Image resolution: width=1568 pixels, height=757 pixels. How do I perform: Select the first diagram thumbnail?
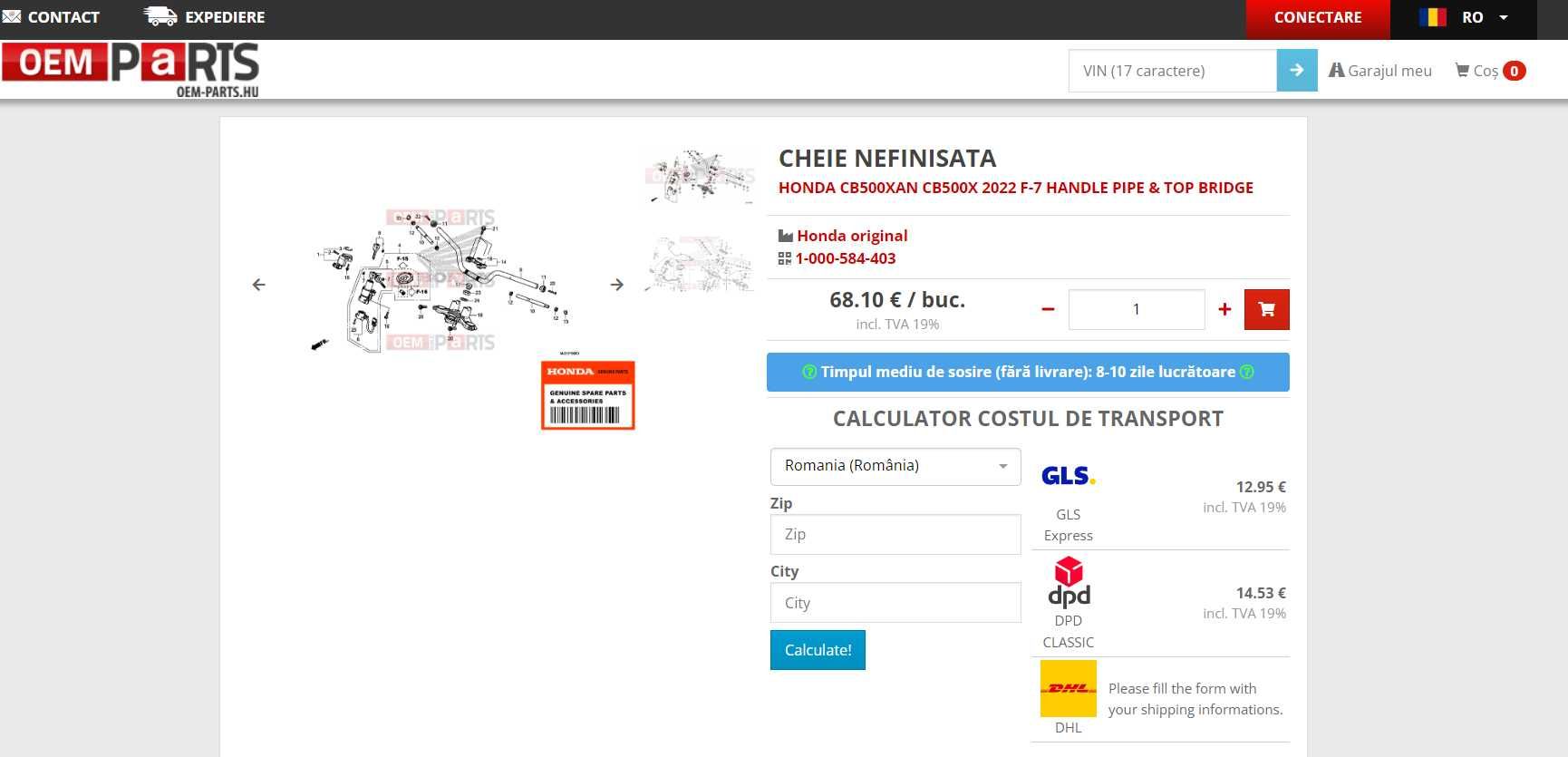701,176
